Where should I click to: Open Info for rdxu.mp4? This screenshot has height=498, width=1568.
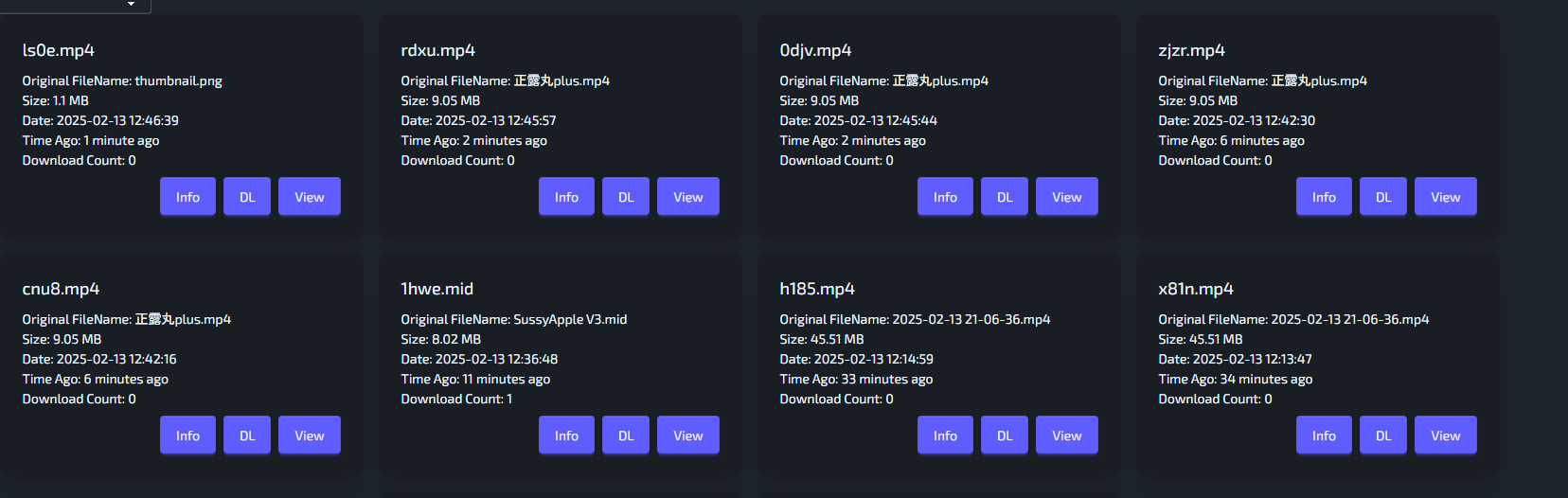[566, 197]
